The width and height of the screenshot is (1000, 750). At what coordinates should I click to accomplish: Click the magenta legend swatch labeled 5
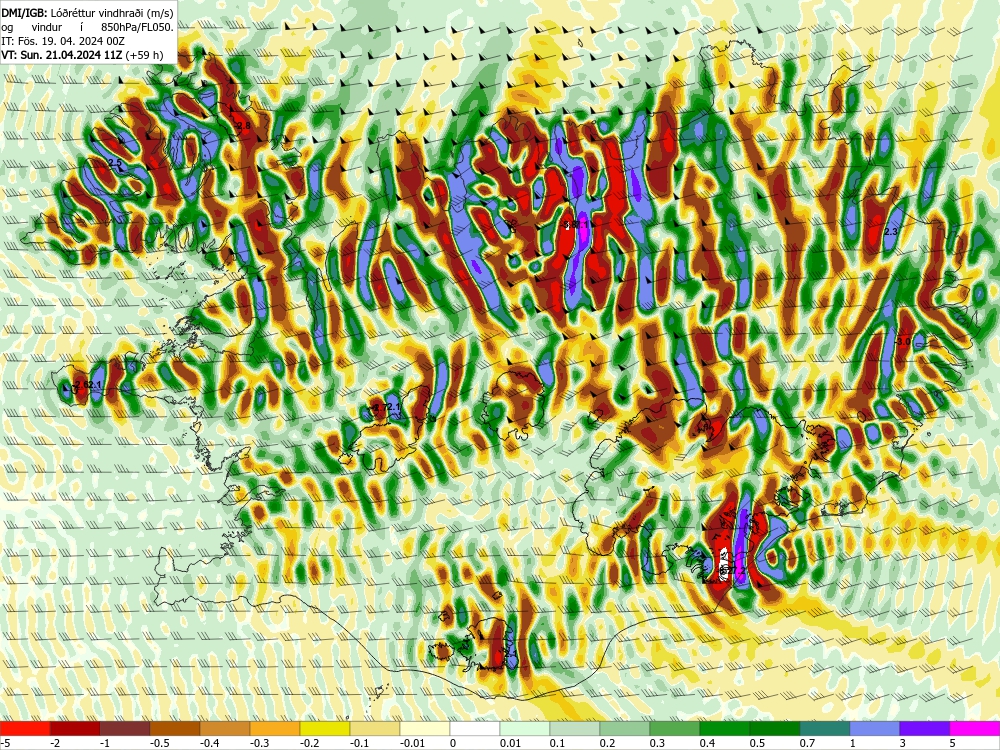(975, 728)
